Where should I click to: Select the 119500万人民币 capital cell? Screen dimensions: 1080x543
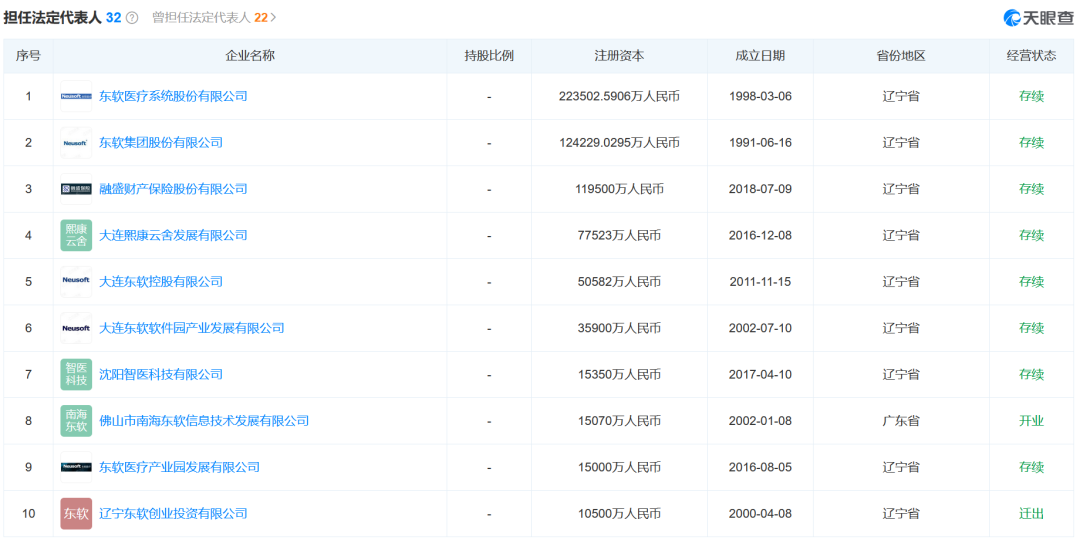tap(619, 189)
